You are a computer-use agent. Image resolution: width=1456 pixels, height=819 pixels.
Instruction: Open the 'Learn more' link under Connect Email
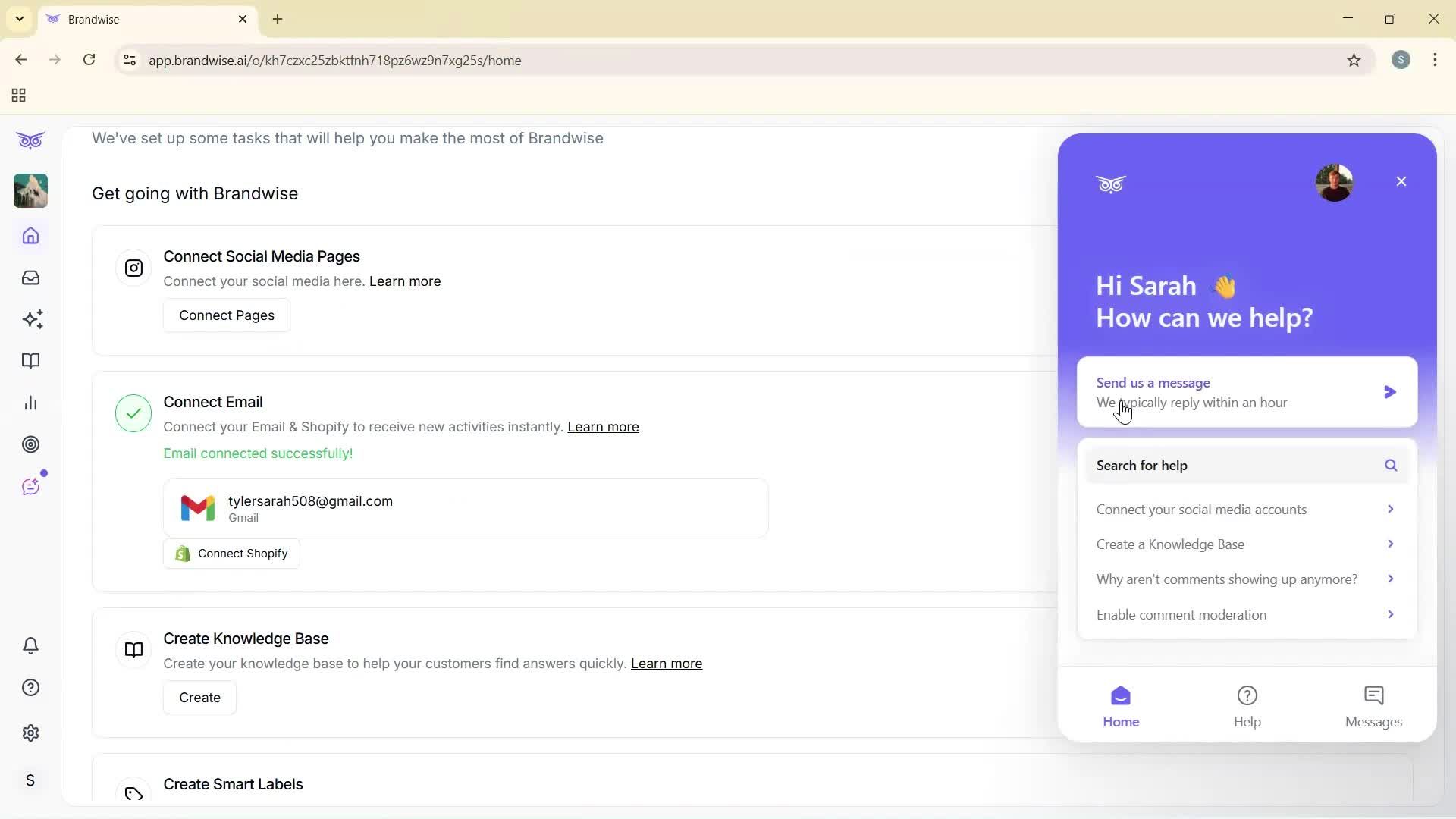pyautogui.click(x=603, y=427)
